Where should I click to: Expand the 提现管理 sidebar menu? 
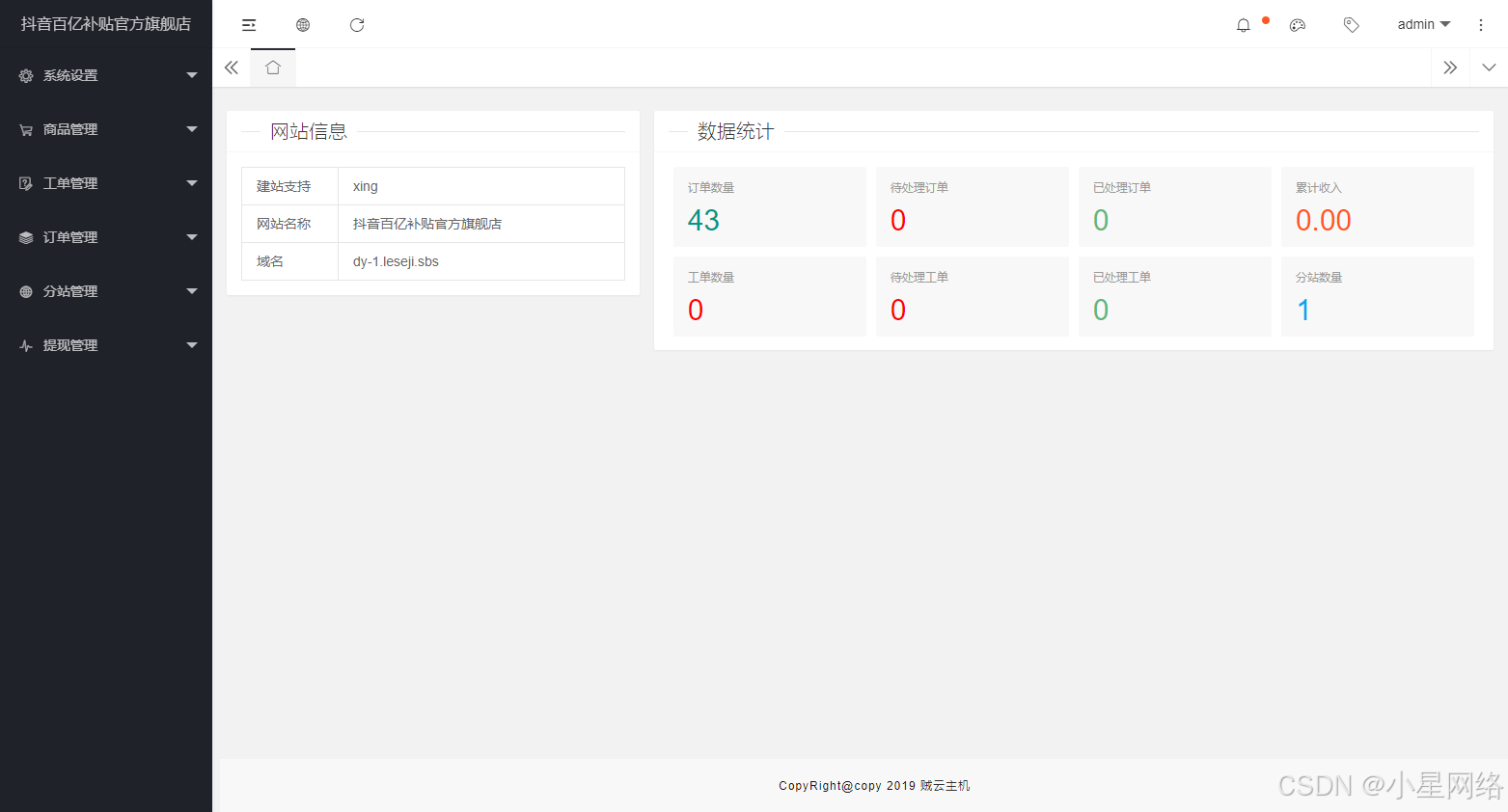point(106,345)
